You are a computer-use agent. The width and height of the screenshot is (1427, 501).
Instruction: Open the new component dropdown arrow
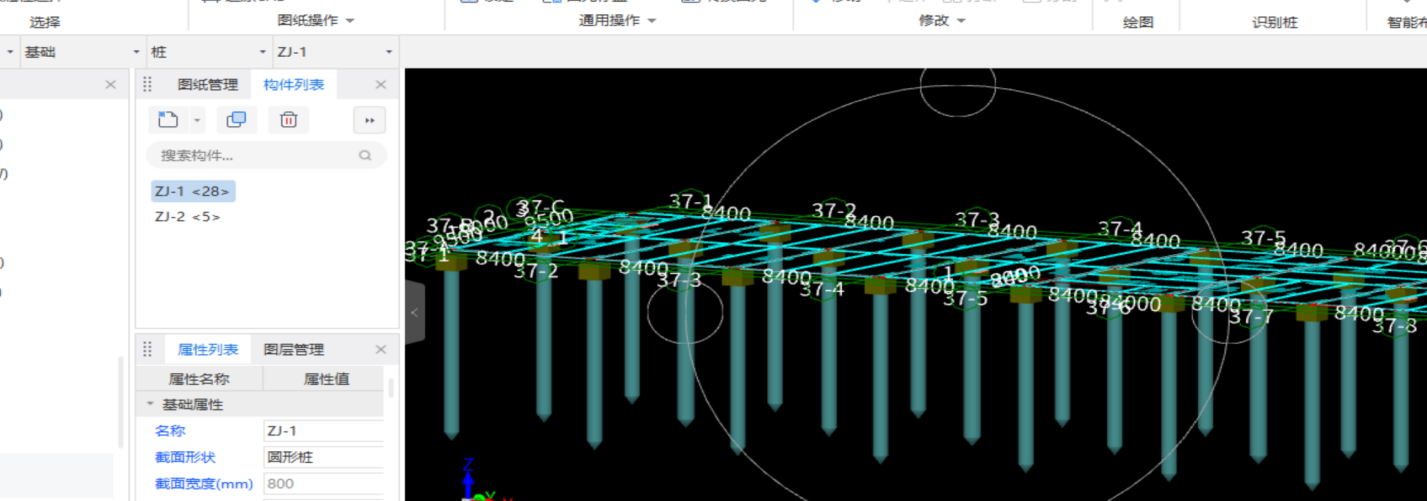pyautogui.click(x=196, y=120)
